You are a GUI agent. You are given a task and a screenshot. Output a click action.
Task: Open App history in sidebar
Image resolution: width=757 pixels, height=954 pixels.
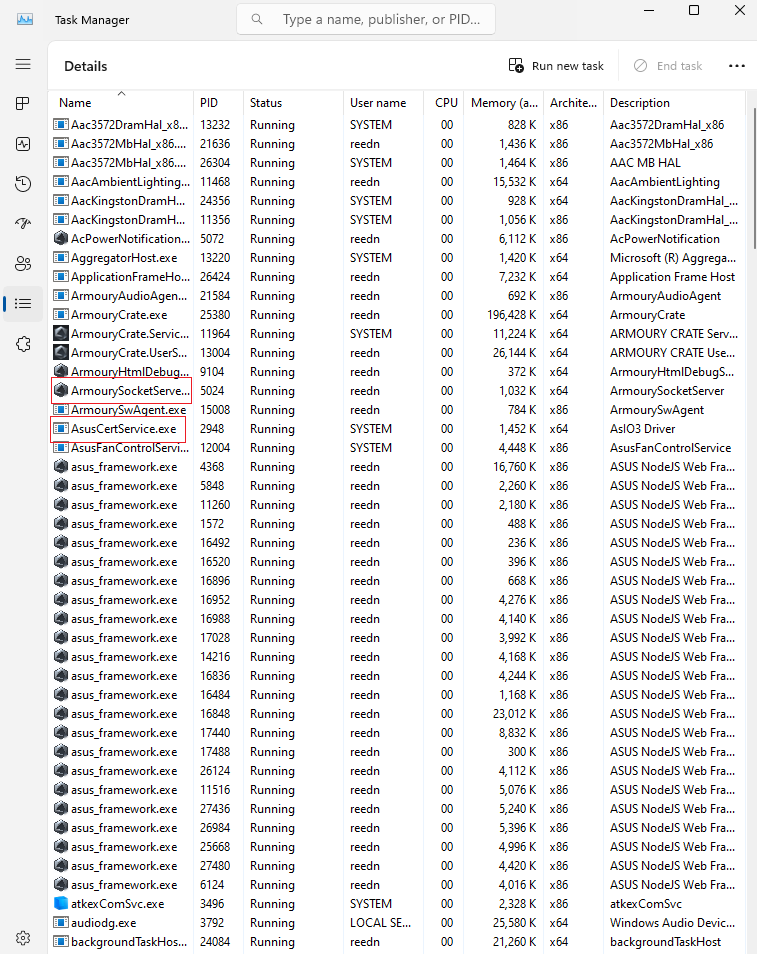(x=23, y=184)
